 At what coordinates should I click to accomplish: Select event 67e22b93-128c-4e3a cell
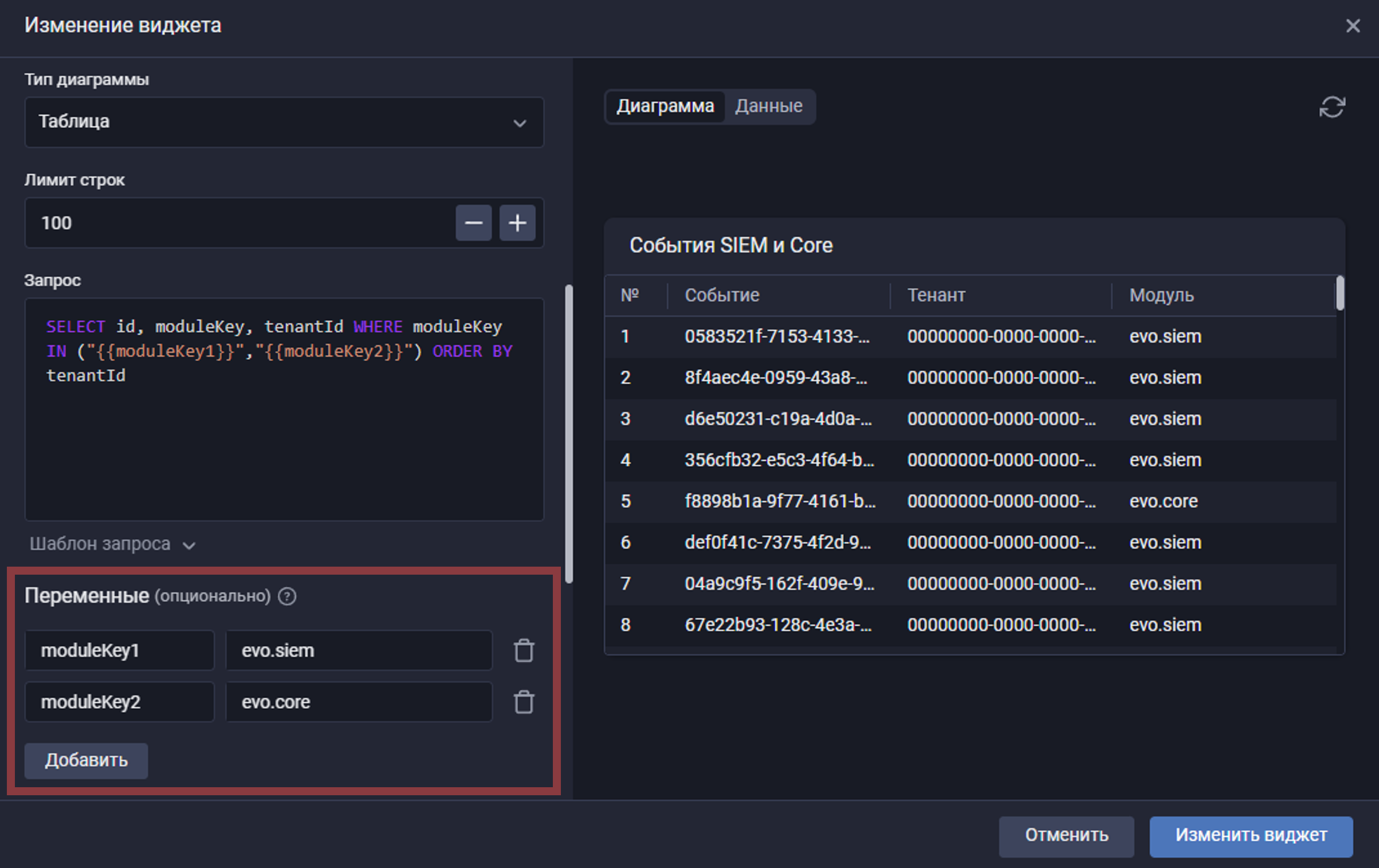pyautogui.click(x=779, y=626)
